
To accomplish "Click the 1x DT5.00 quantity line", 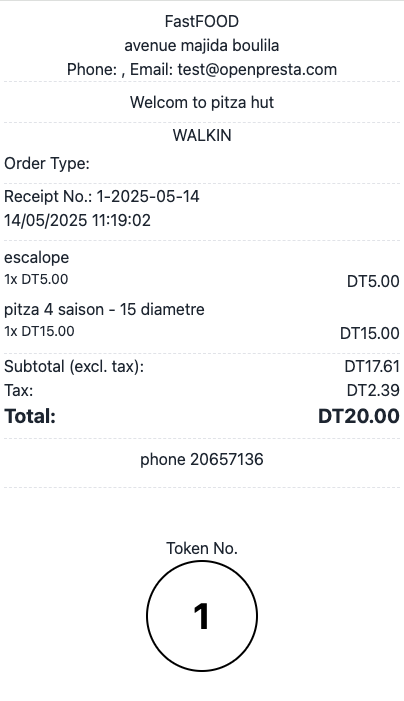I will click(36, 279).
